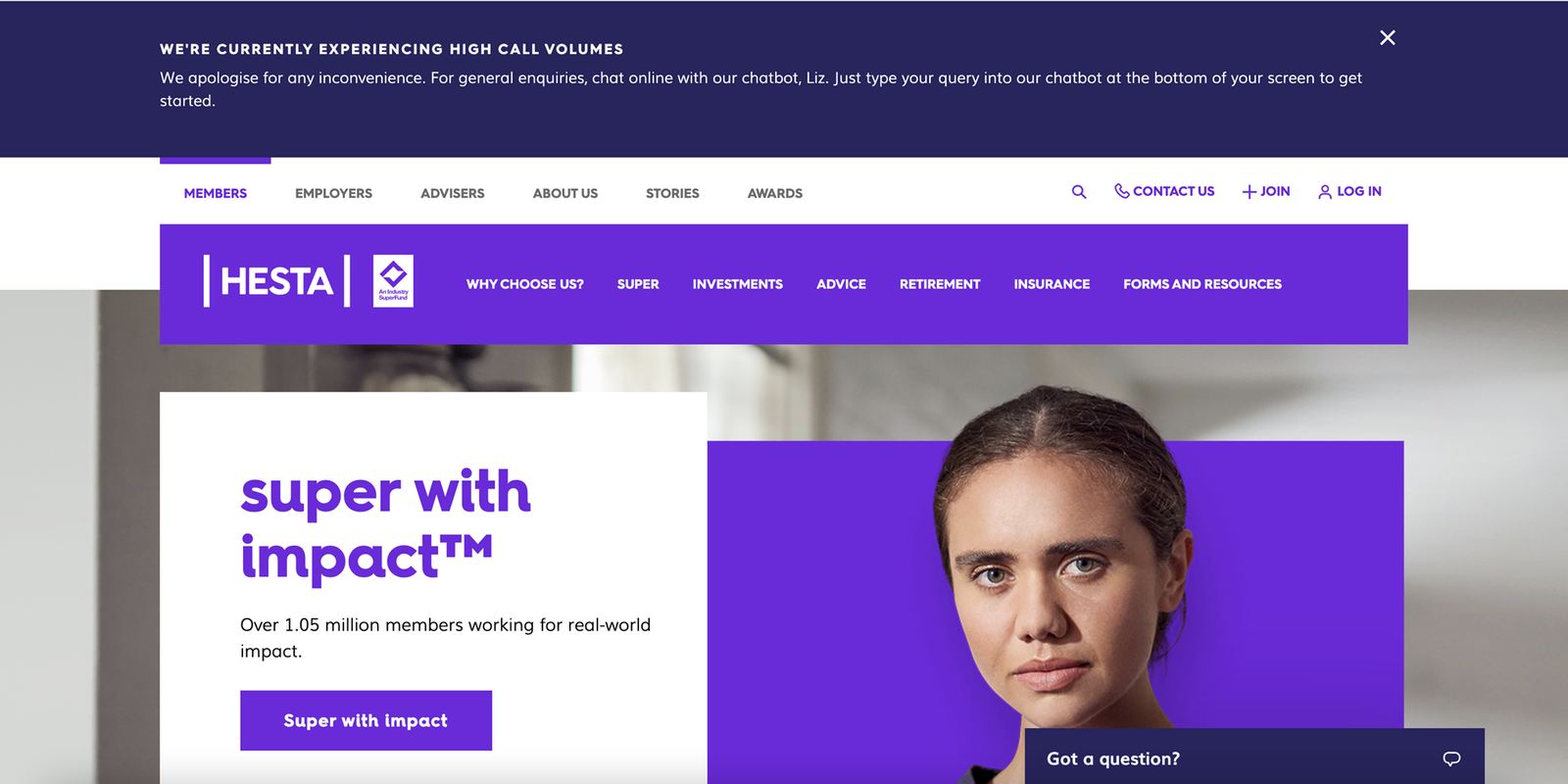Expand the Why Choose Us? menu
The width and height of the screenshot is (1568, 784).
click(525, 284)
